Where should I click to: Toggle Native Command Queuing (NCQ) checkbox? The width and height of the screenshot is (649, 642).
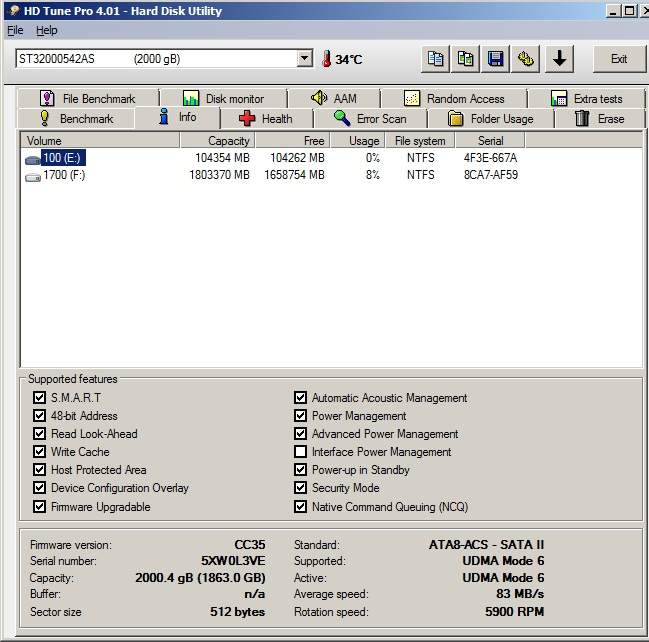click(x=300, y=507)
